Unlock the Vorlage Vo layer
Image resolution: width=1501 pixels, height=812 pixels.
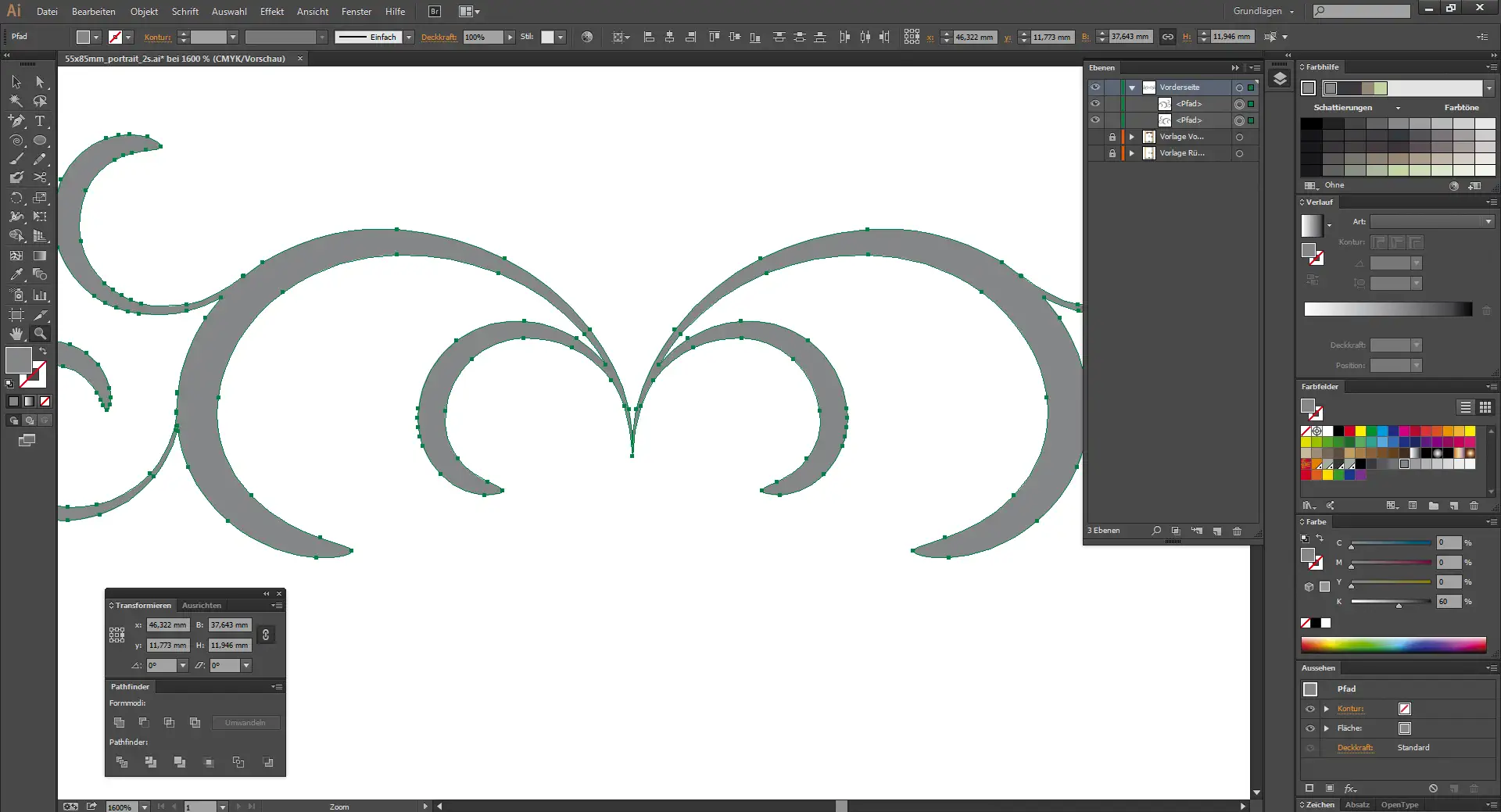point(1112,137)
